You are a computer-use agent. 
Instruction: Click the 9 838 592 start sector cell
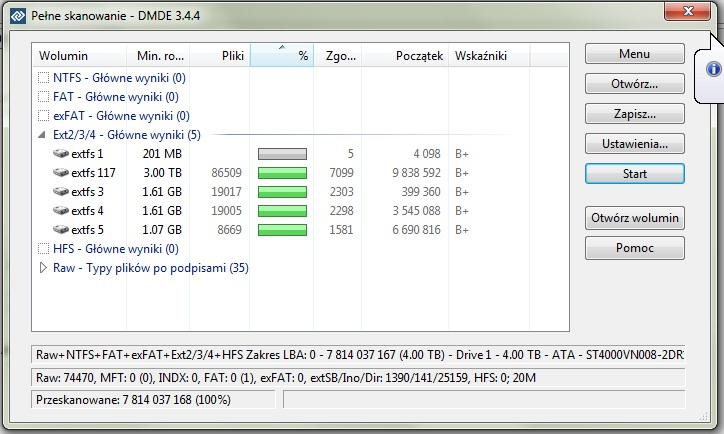pyautogui.click(x=416, y=173)
